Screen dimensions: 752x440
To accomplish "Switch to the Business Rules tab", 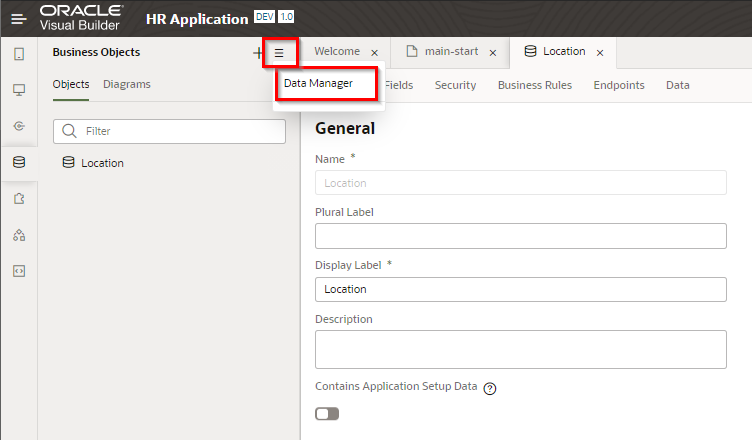I will click(534, 85).
